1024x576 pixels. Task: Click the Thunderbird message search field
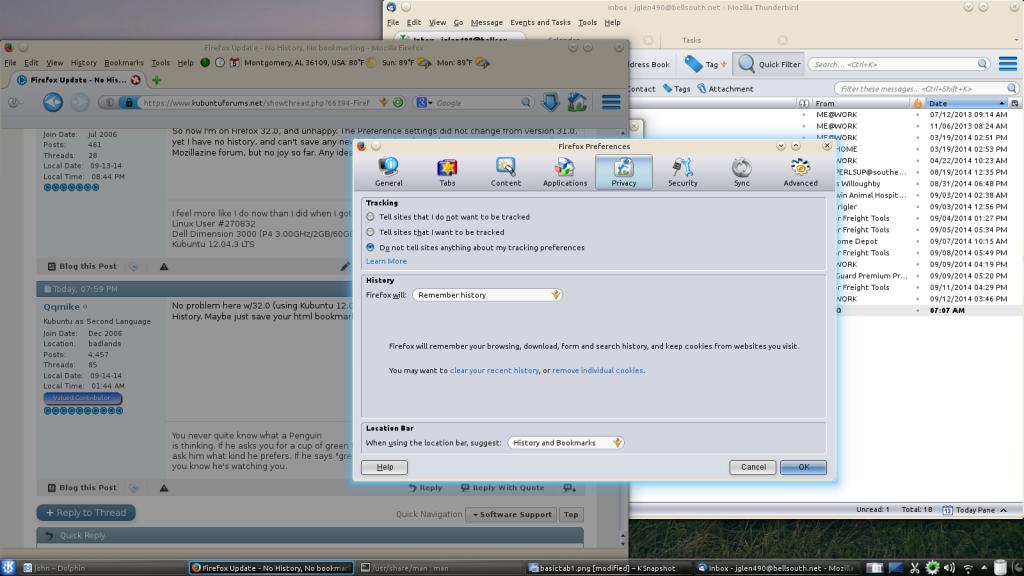point(890,64)
